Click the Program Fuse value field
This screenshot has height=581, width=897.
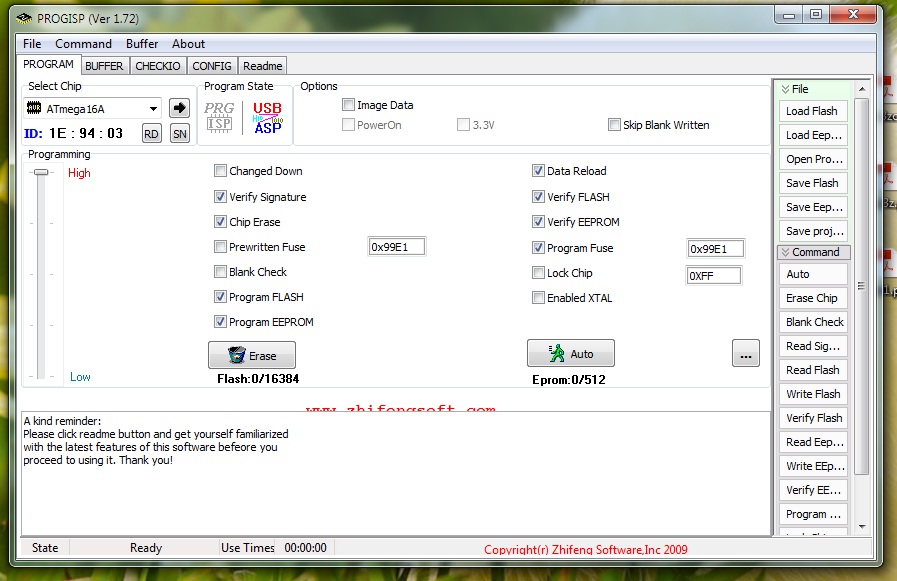(715, 249)
